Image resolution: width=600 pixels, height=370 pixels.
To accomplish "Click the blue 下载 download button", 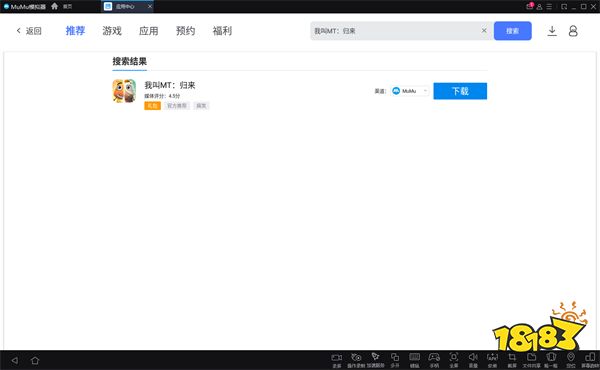I will (460, 91).
